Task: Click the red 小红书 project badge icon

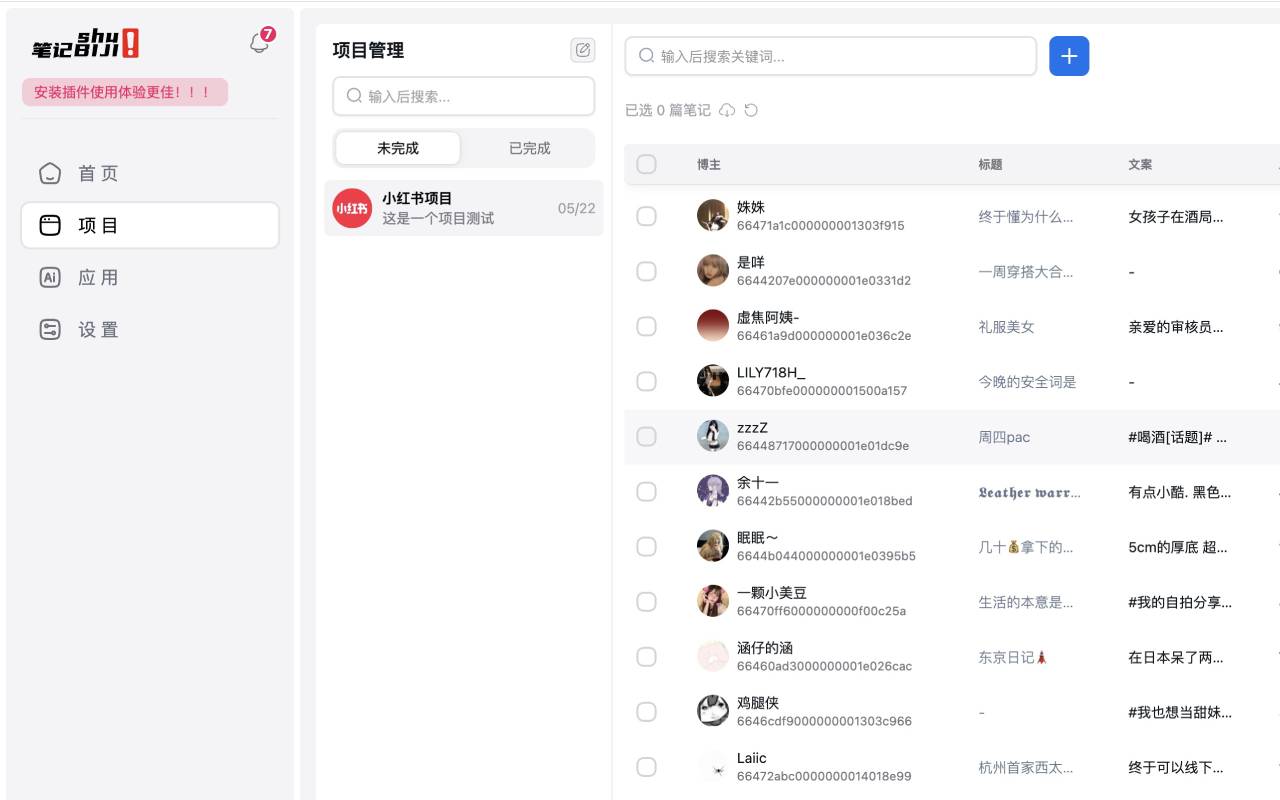Action: coord(351,208)
